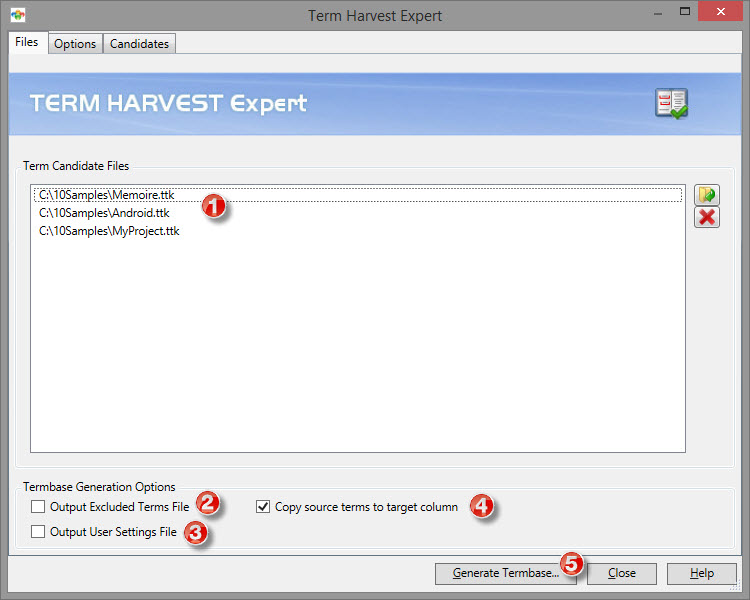Maximize the Term Harvest Expert window
Screen dimensions: 750x600
(x=685, y=11)
